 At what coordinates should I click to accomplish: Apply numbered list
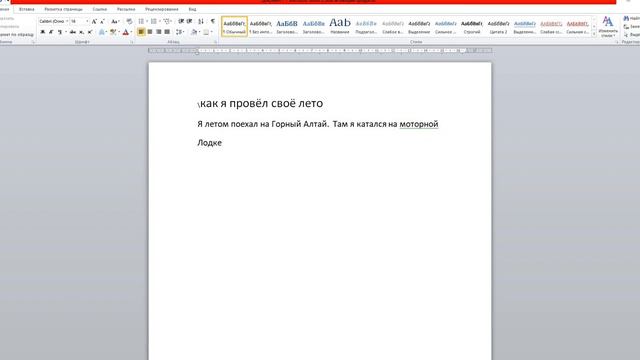[153, 21]
